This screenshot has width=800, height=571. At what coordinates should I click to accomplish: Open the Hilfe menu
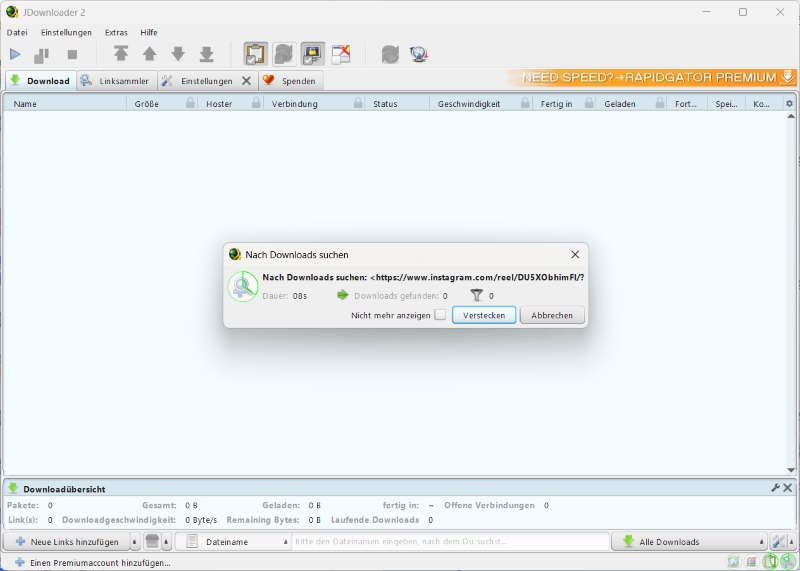click(x=149, y=32)
